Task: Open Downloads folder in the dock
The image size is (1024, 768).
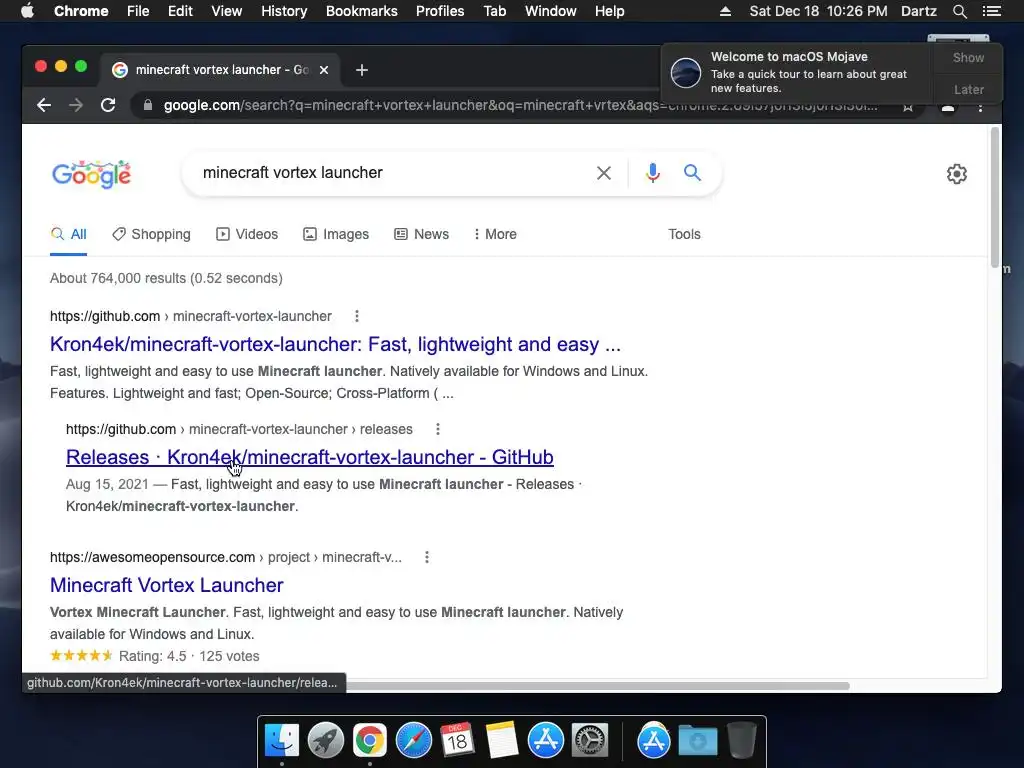Action: click(697, 741)
